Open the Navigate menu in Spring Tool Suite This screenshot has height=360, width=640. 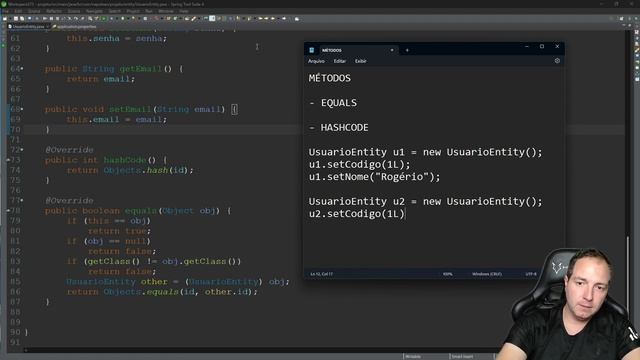tap(94, 11)
